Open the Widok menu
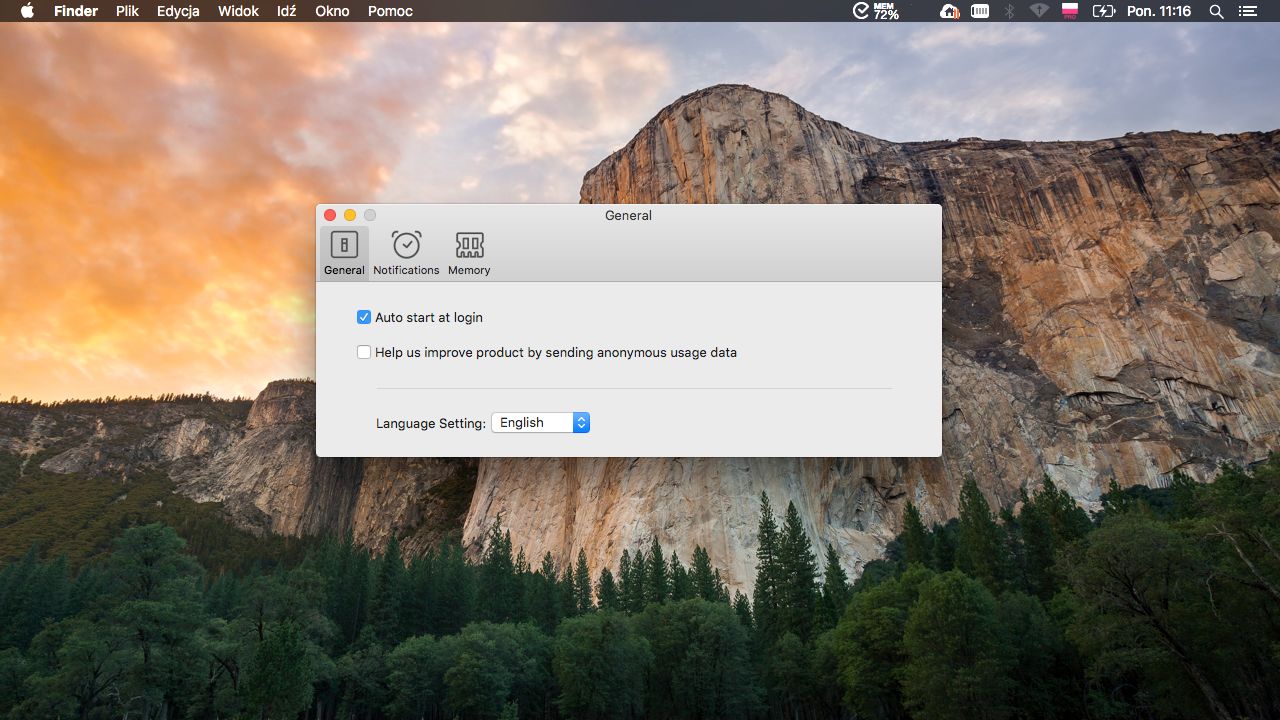1280x720 pixels. [238, 11]
